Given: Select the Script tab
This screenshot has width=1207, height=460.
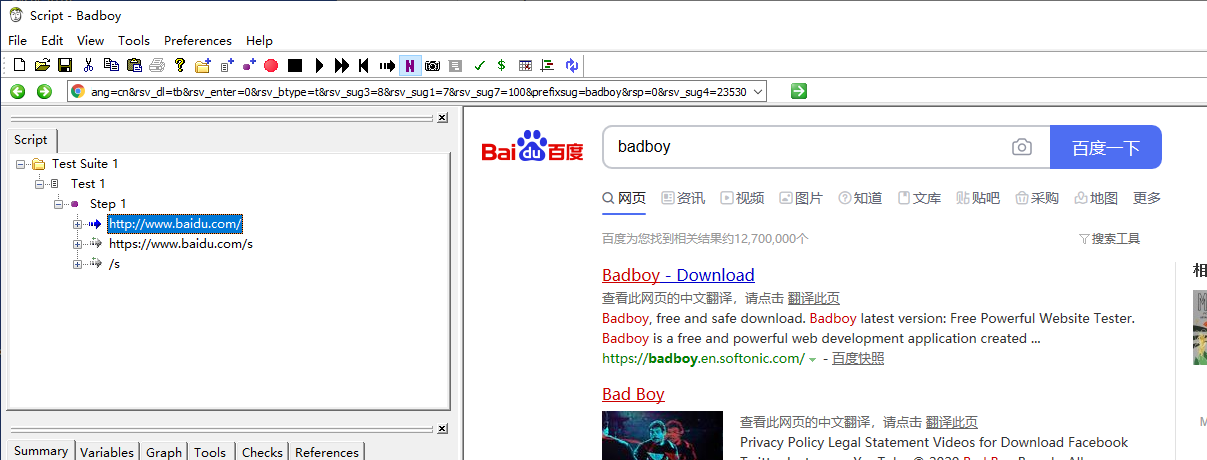Looking at the screenshot, I should tap(31, 140).
